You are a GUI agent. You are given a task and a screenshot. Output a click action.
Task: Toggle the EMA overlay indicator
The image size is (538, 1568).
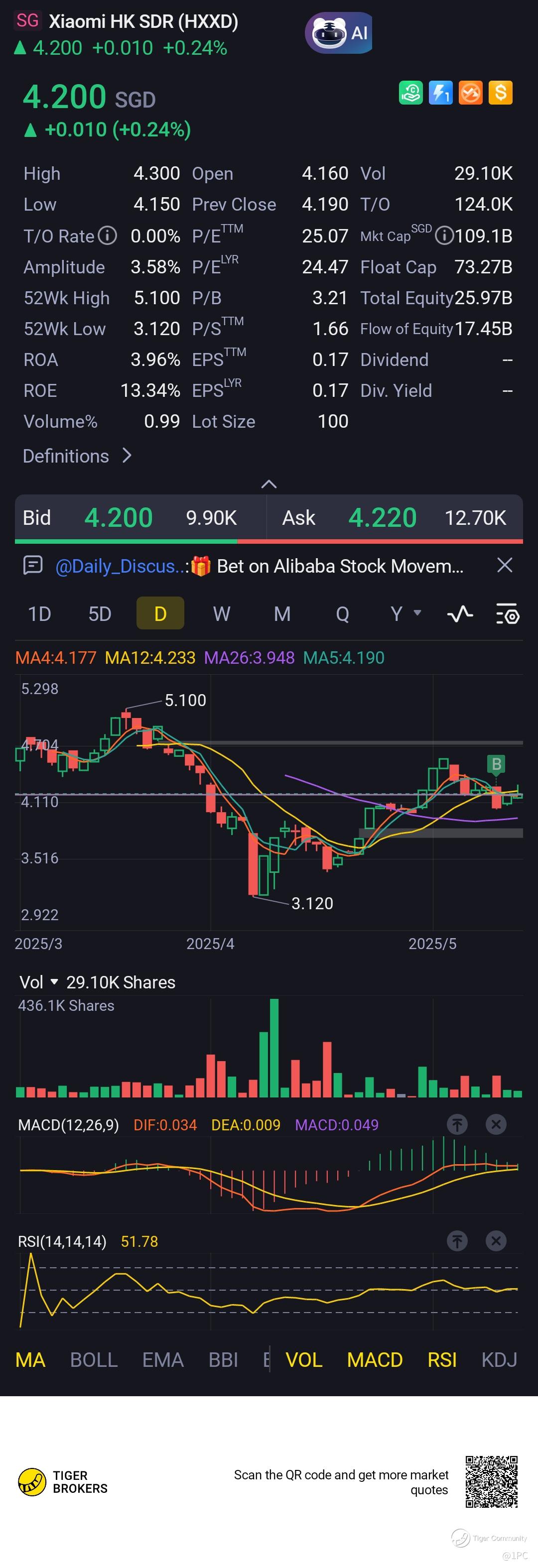163,1359
